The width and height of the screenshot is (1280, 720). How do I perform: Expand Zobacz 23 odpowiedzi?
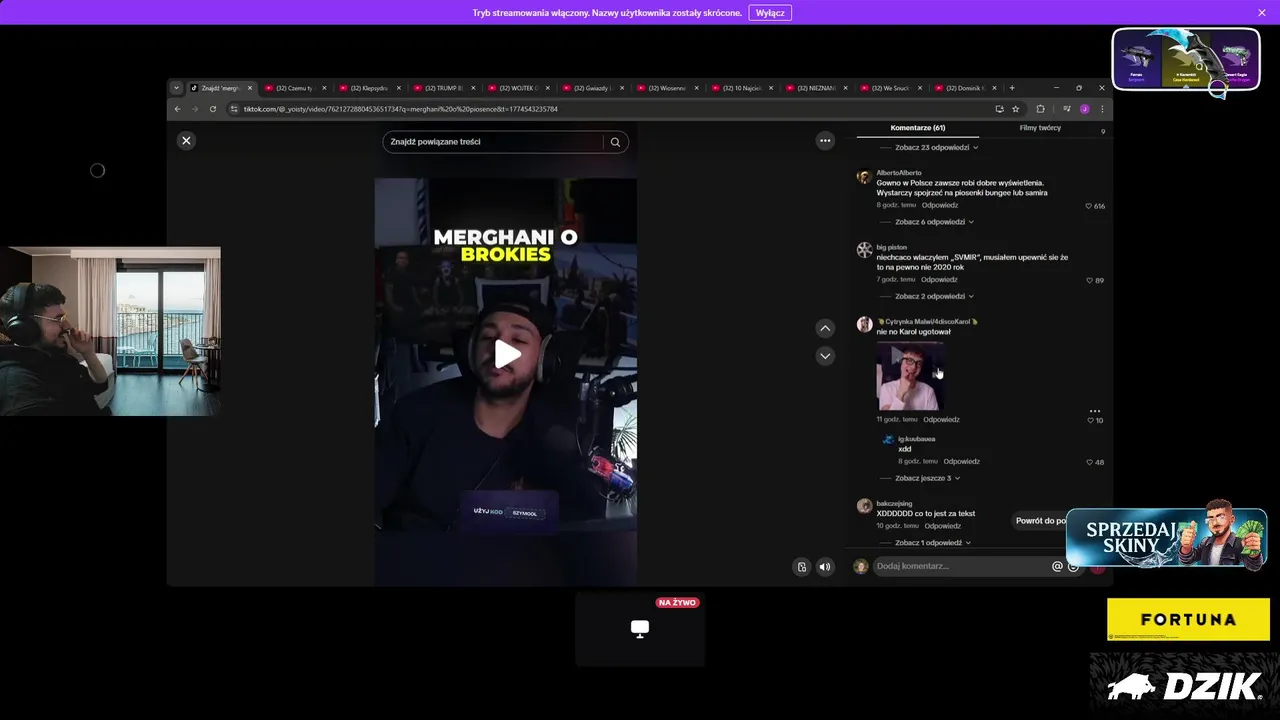pyautogui.click(x=936, y=148)
